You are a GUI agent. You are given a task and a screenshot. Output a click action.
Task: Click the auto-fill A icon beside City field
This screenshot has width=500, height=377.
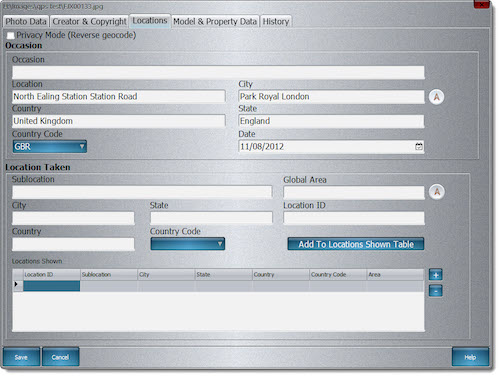pyautogui.click(x=436, y=97)
